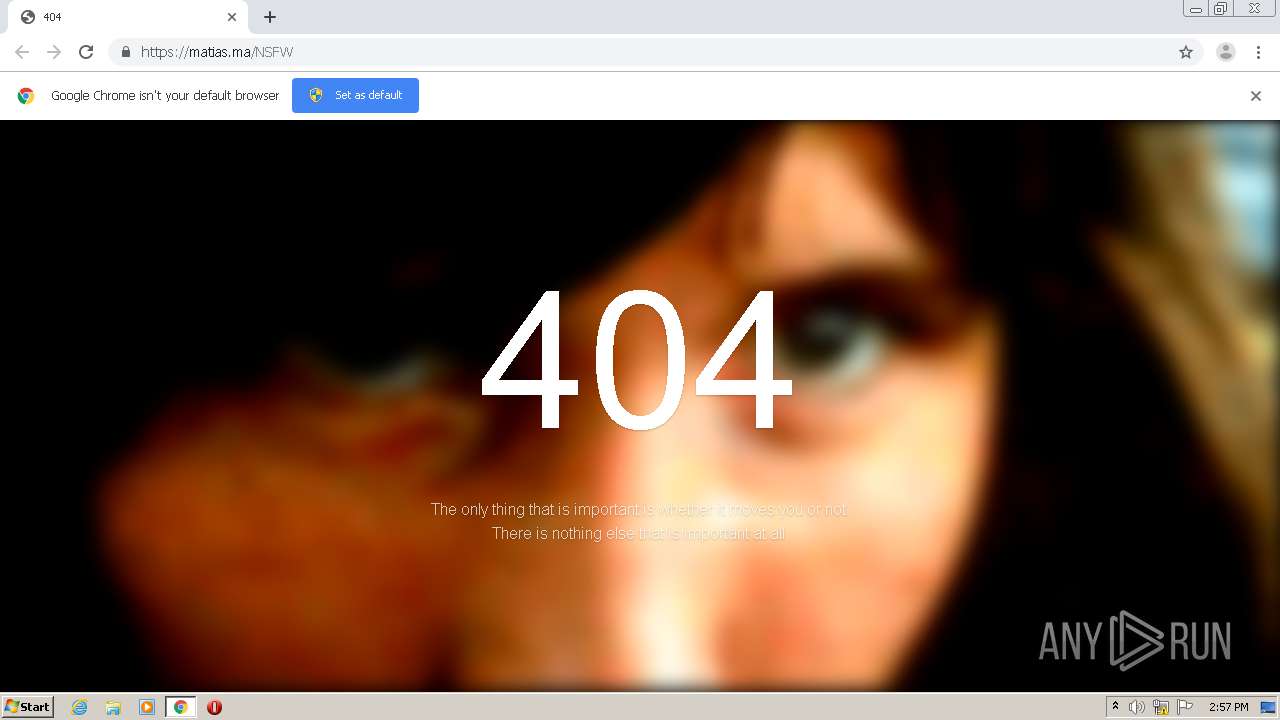
Task: View site security lock information
Action: [x=125, y=52]
